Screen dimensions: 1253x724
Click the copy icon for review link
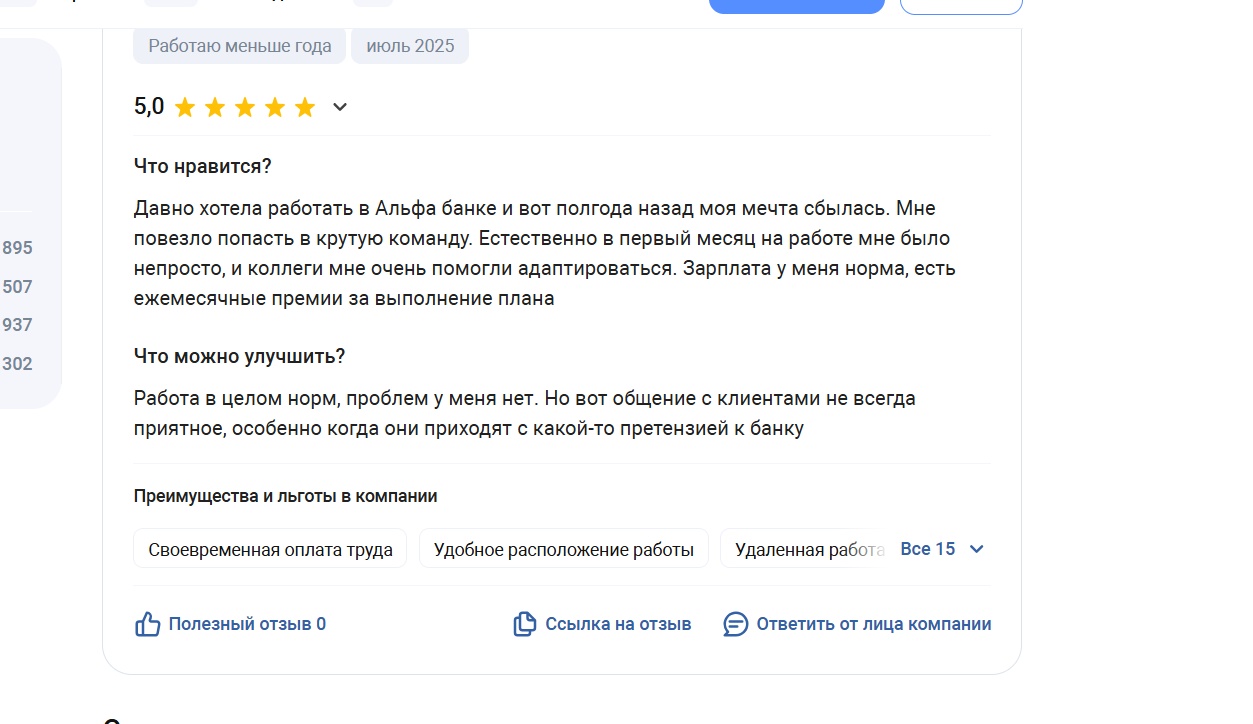pyautogui.click(x=525, y=624)
